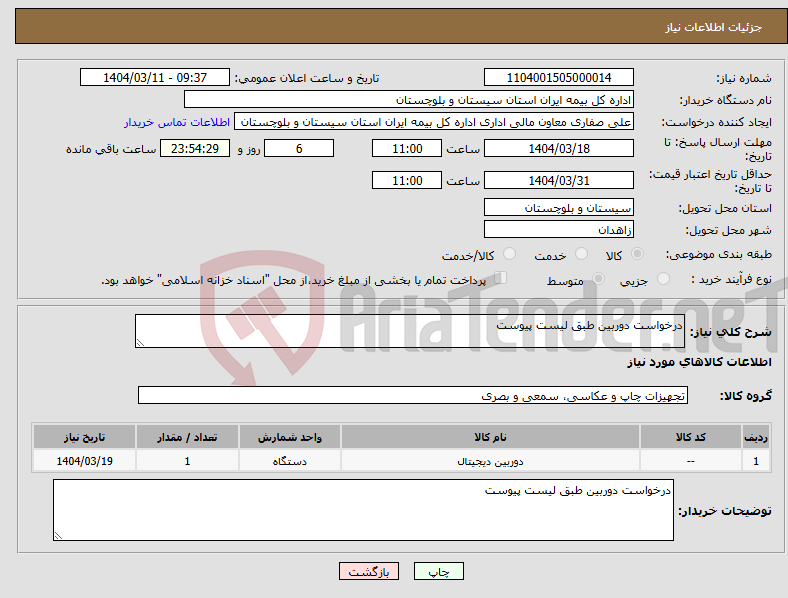The width and height of the screenshot is (788, 598).
Task: Click the remaining days field showing 6
Action: 299,148
